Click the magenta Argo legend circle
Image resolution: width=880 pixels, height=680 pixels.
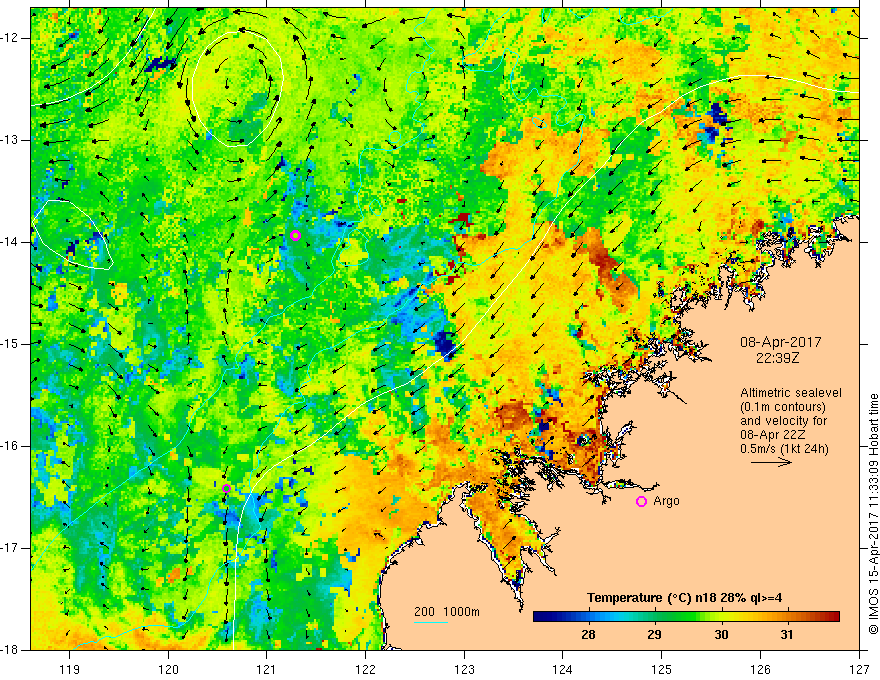click(641, 502)
